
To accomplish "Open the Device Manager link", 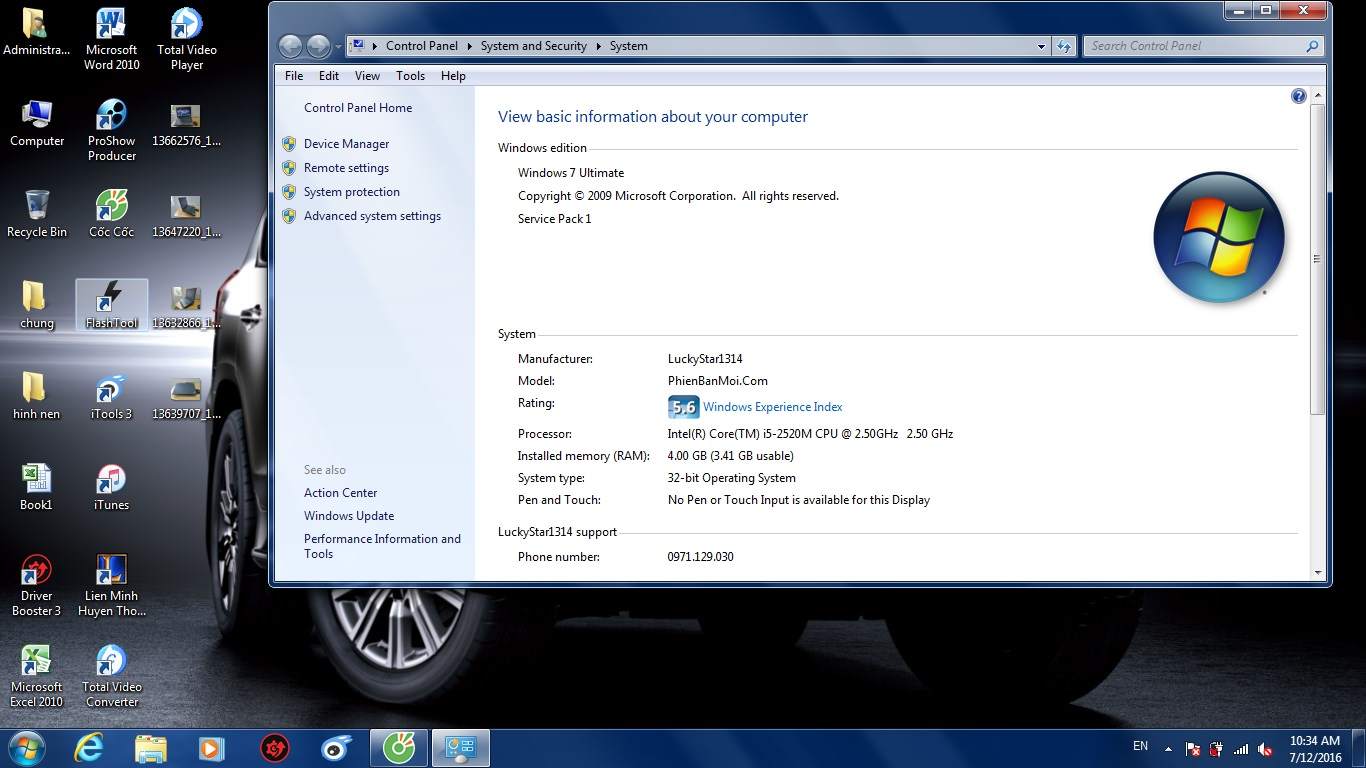I will (x=346, y=144).
